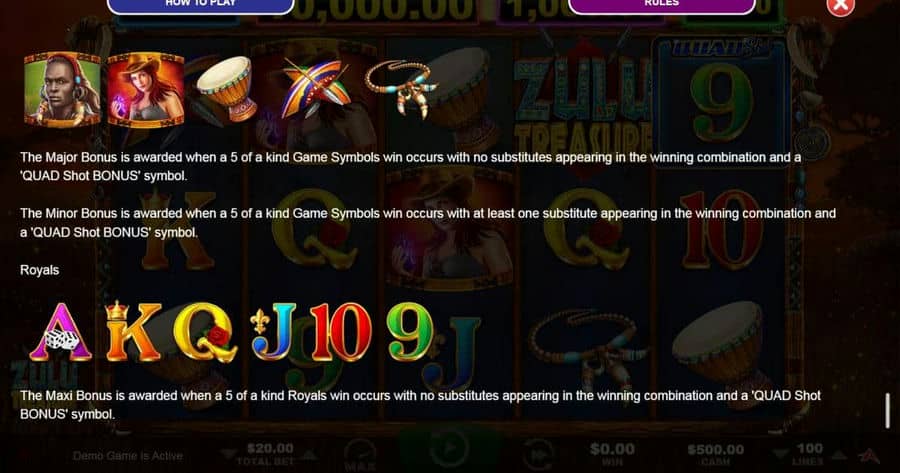Screen dimensions: 900x473
Task: Close the help overlay with red X
Action: 840,6
